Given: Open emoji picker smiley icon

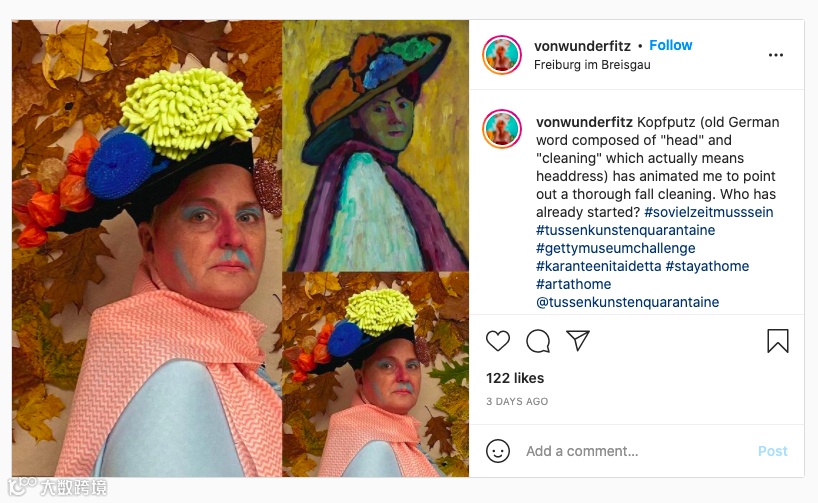Looking at the screenshot, I should click(x=498, y=451).
